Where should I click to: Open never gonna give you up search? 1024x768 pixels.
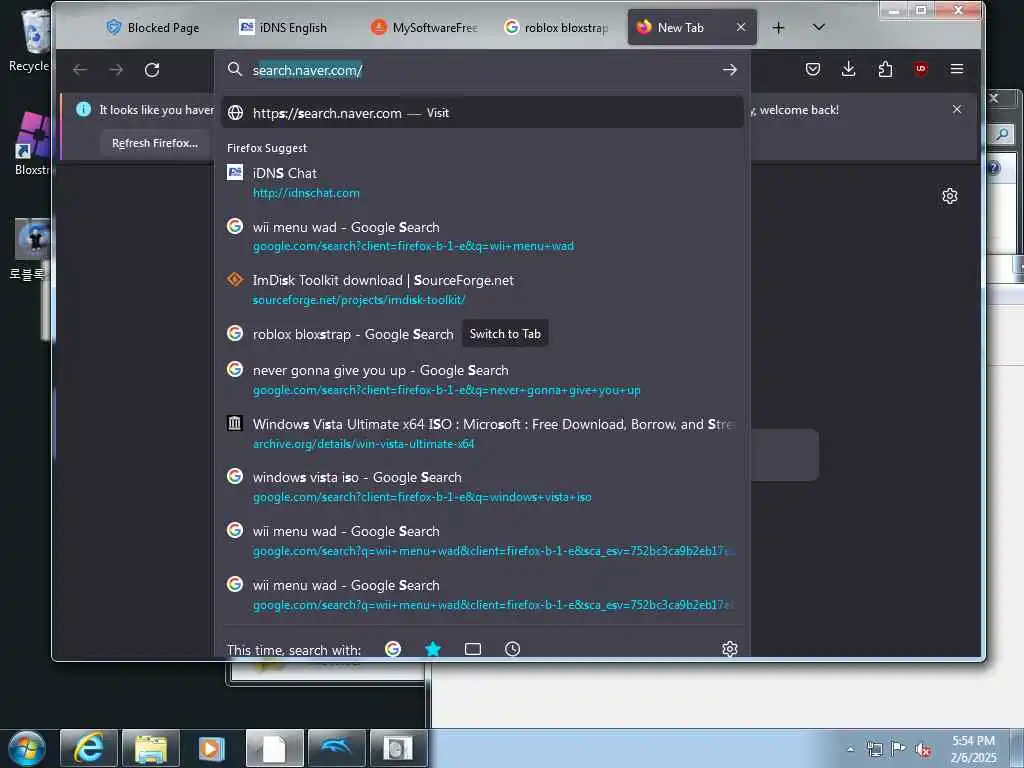[x=482, y=379]
